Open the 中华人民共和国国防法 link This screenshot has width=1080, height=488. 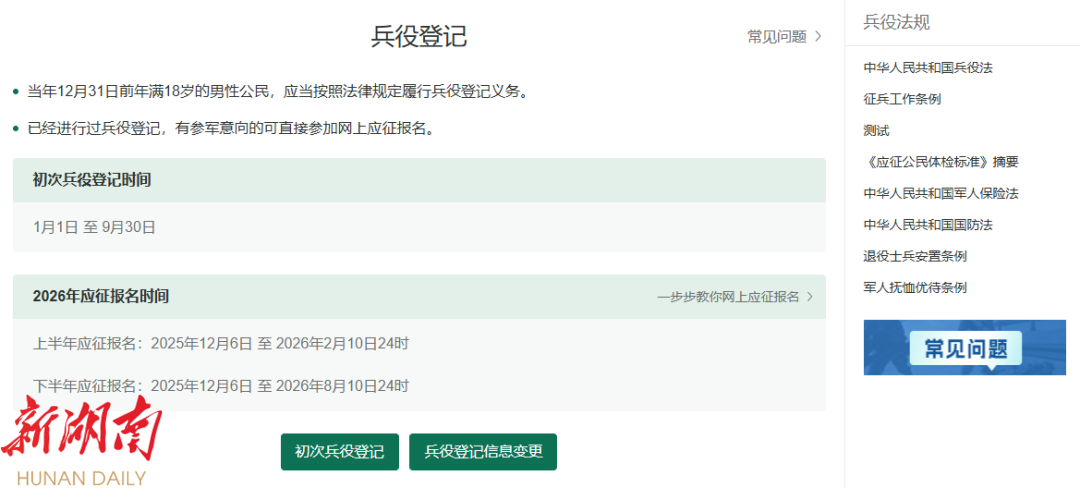pos(927,225)
